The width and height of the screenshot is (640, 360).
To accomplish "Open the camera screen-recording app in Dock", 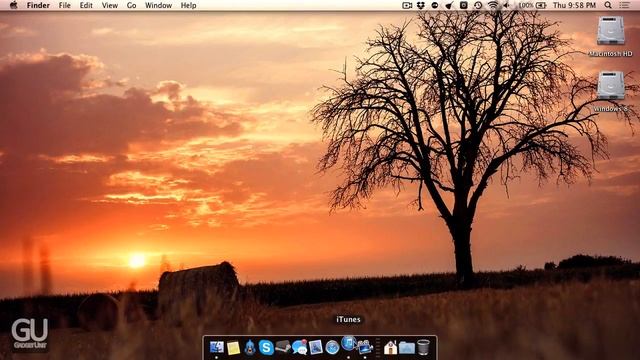I will click(x=364, y=347).
